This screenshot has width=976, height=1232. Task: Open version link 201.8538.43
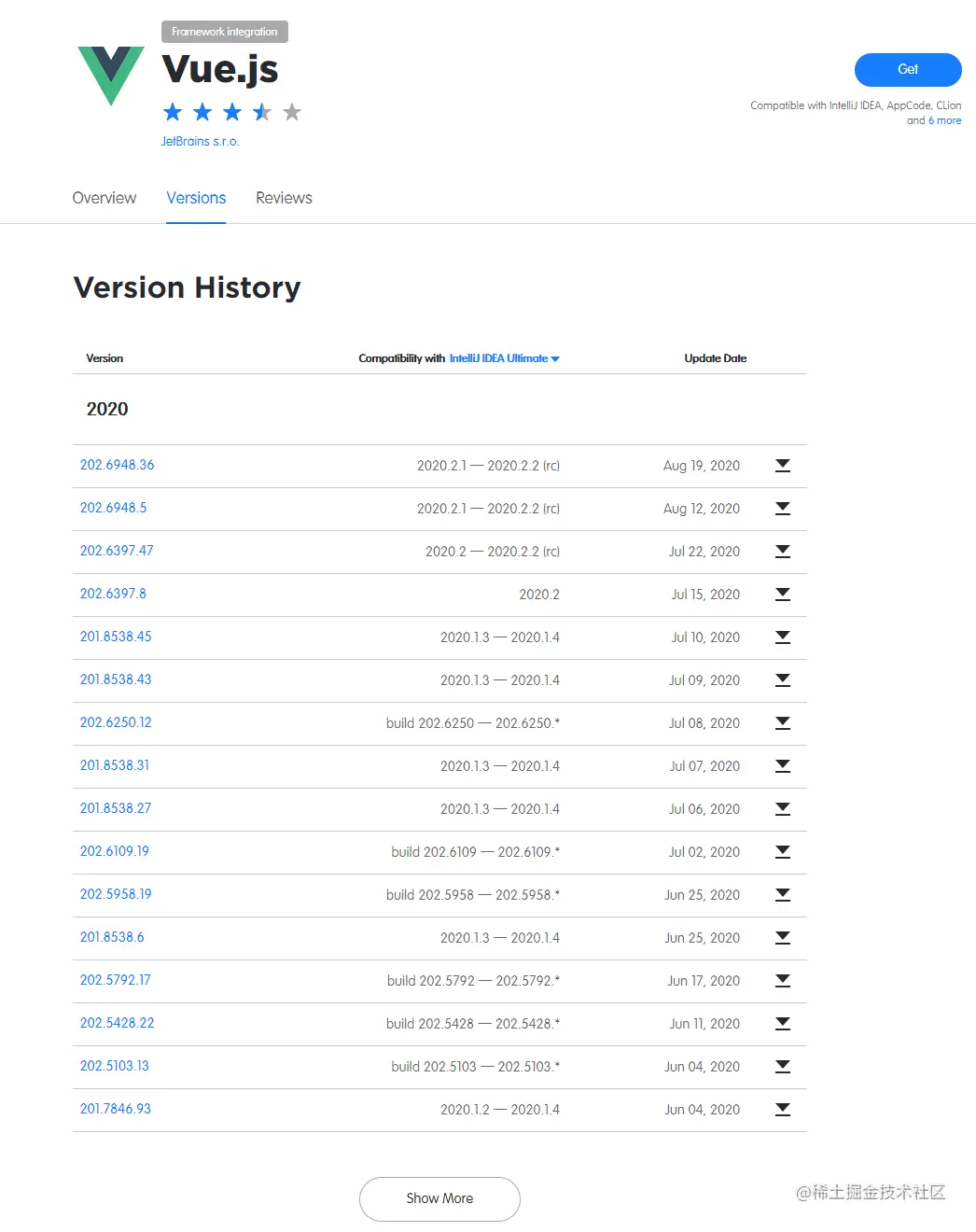click(x=116, y=679)
